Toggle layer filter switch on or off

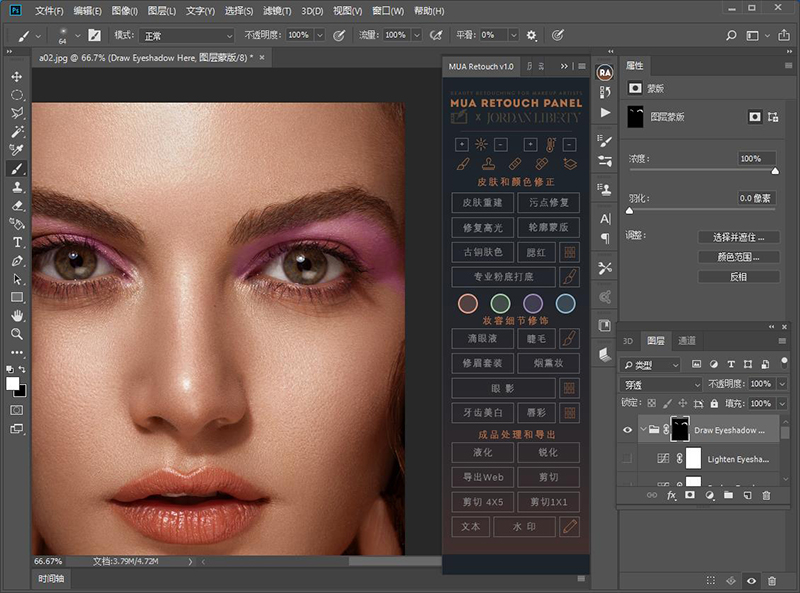click(784, 362)
